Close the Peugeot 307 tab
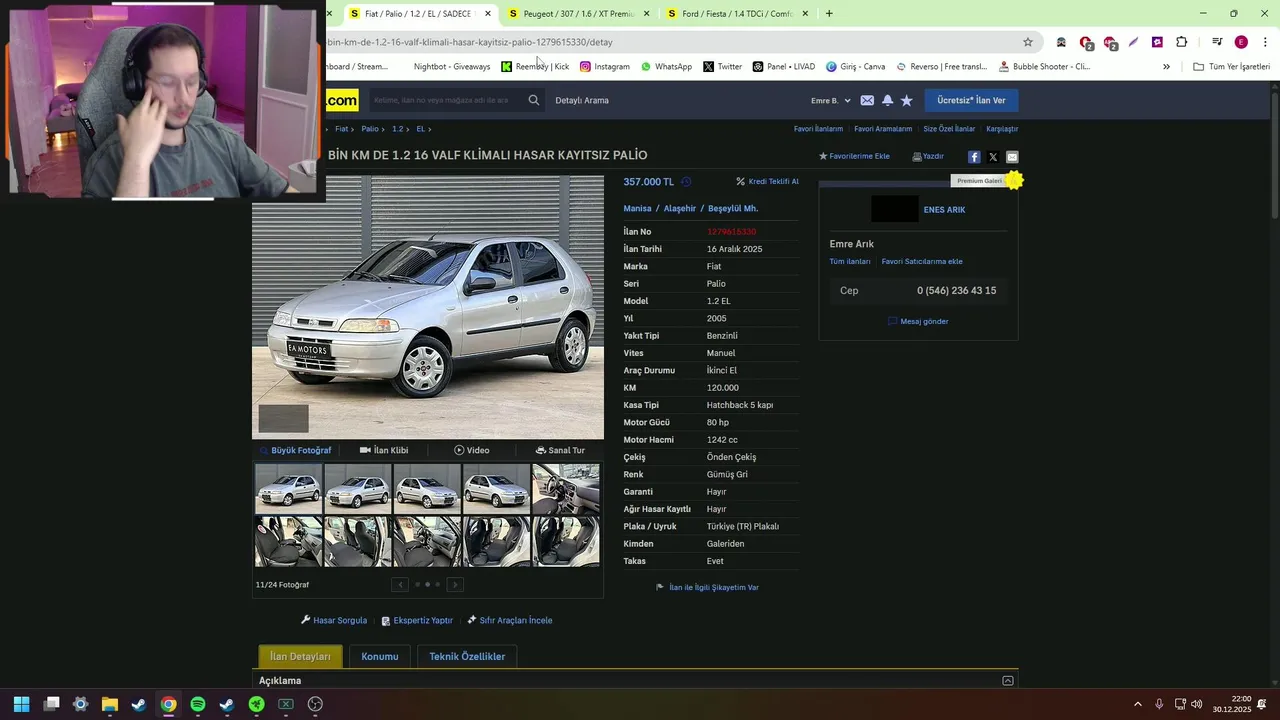The width and height of the screenshot is (1280, 720). (646, 14)
